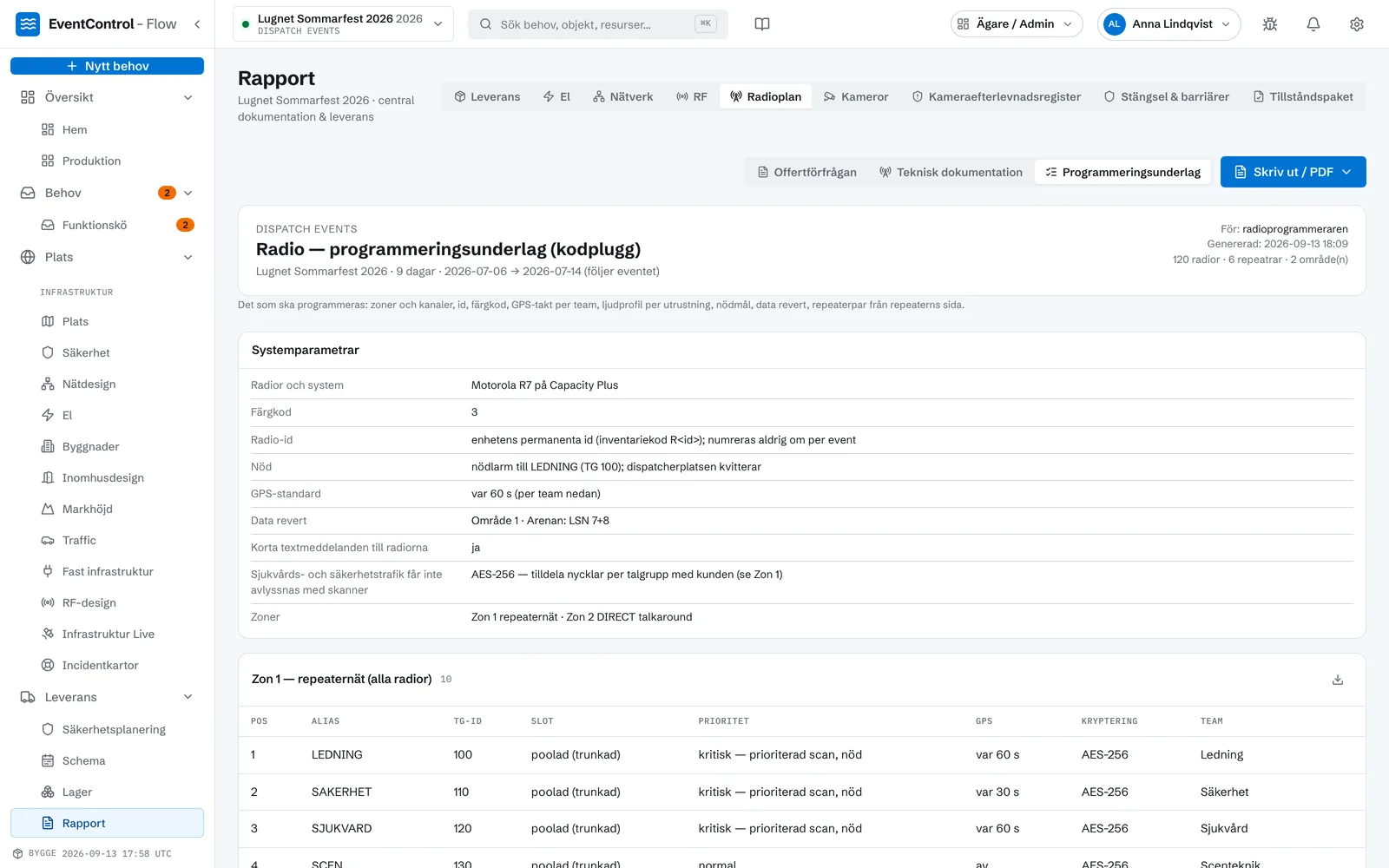Switch to the Tillståndspaket tab

1303,96
